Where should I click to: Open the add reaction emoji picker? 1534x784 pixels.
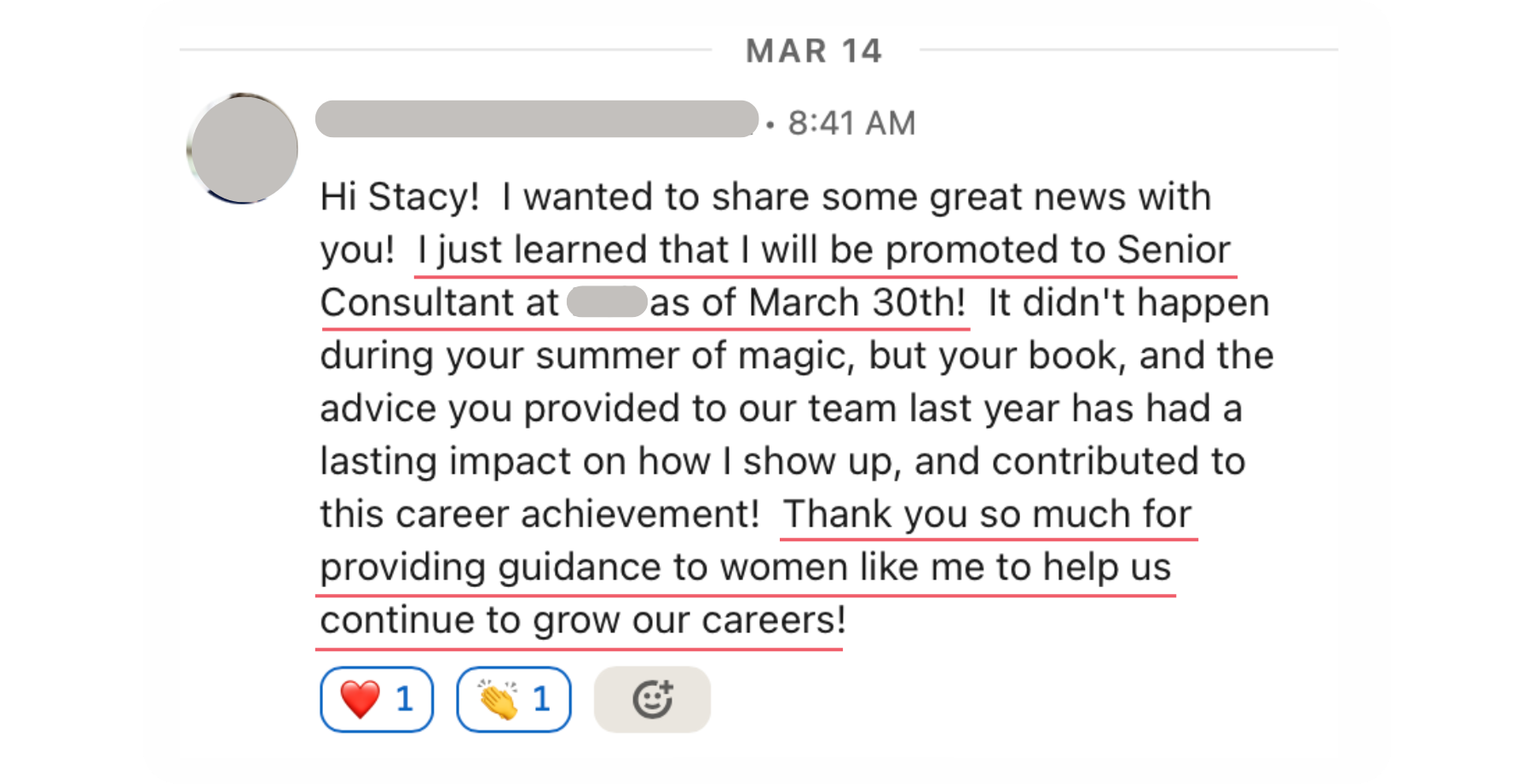pos(652,700)
